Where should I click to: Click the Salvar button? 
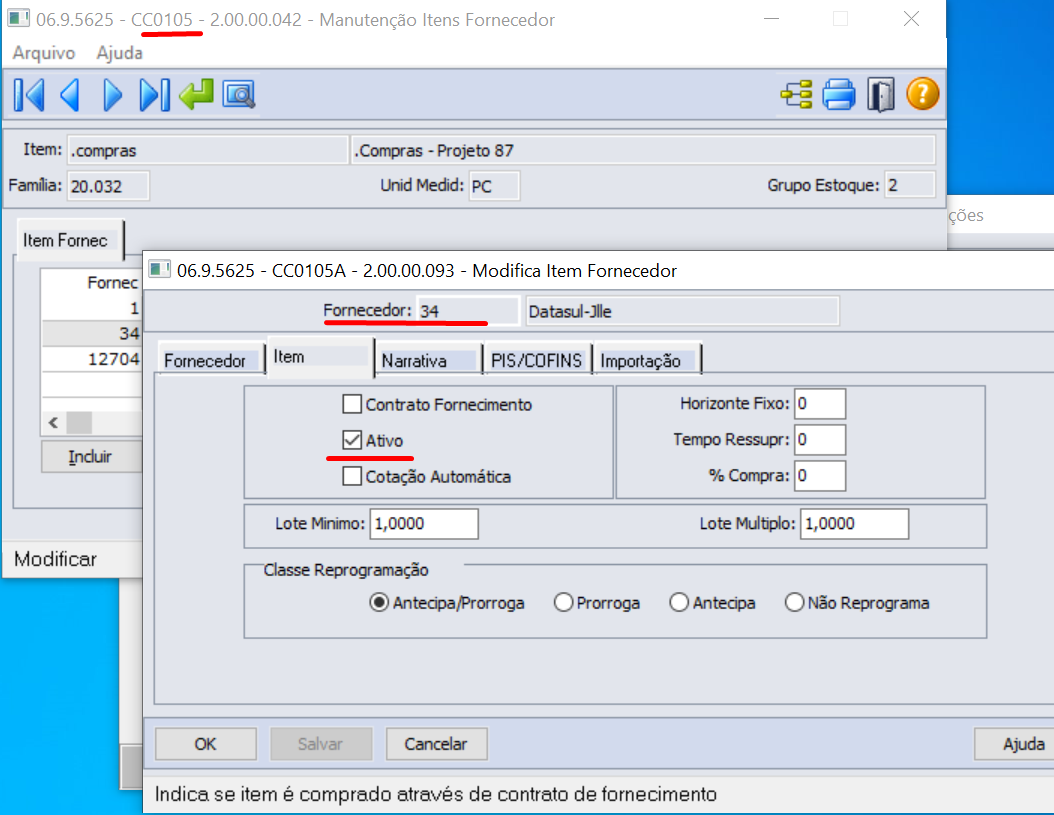[321, 744]
